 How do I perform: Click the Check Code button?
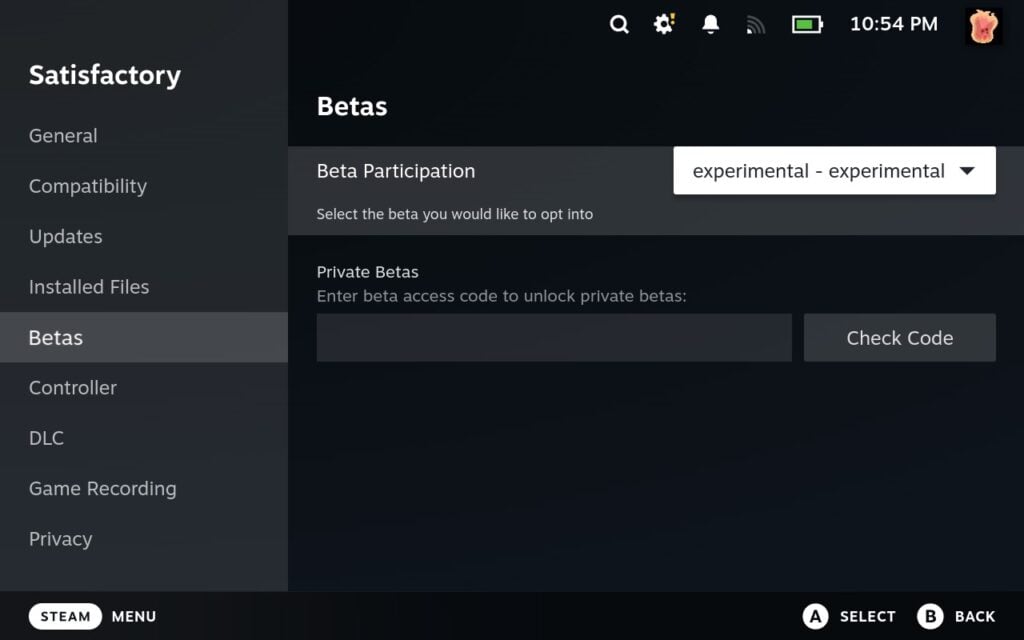[x=898, y=337]
